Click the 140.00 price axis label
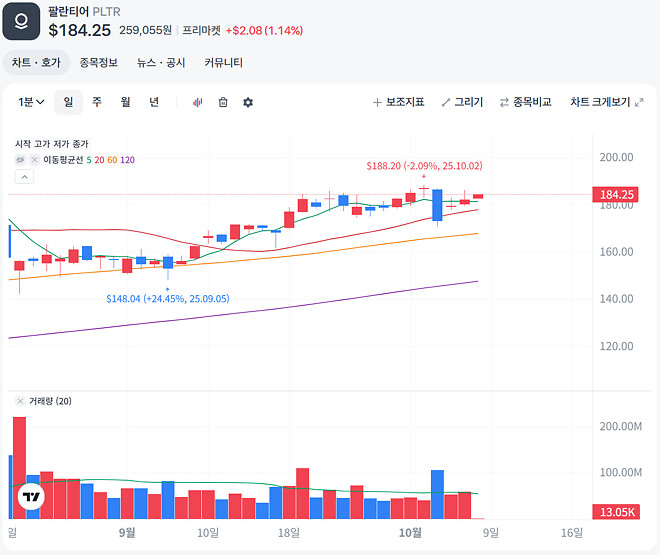 pyautogui.click(x=616, y=299)
